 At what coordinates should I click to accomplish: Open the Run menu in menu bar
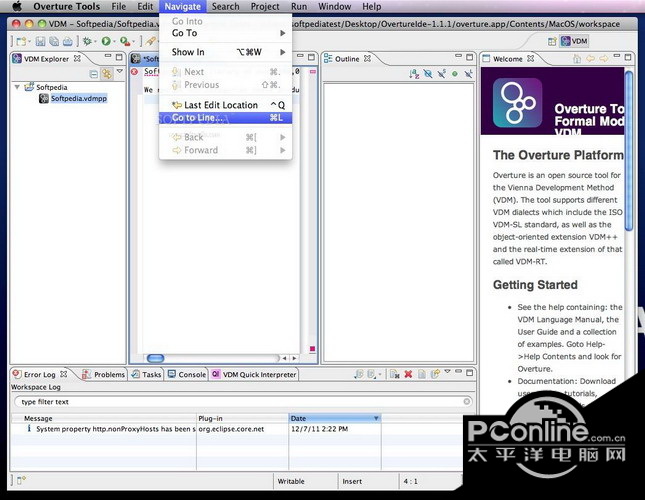coord(299,7)
